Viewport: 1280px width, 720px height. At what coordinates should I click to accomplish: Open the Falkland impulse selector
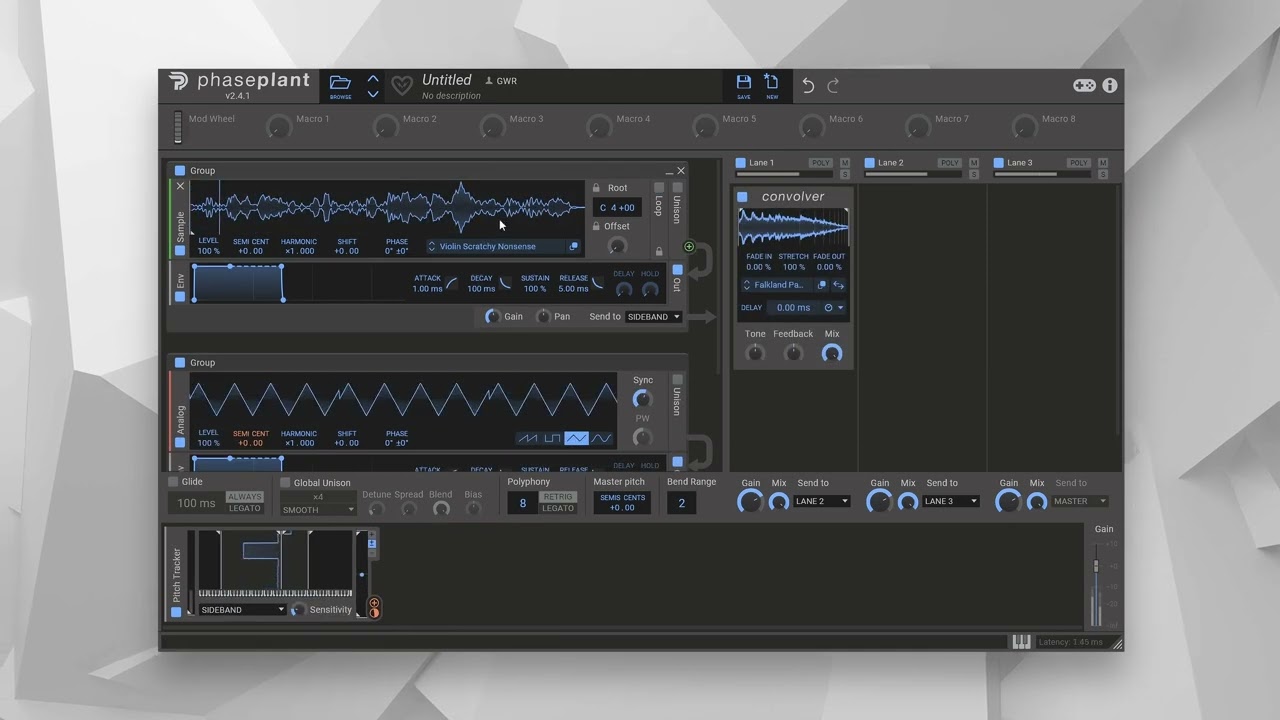pyautogui.click(x=778, y=285)
